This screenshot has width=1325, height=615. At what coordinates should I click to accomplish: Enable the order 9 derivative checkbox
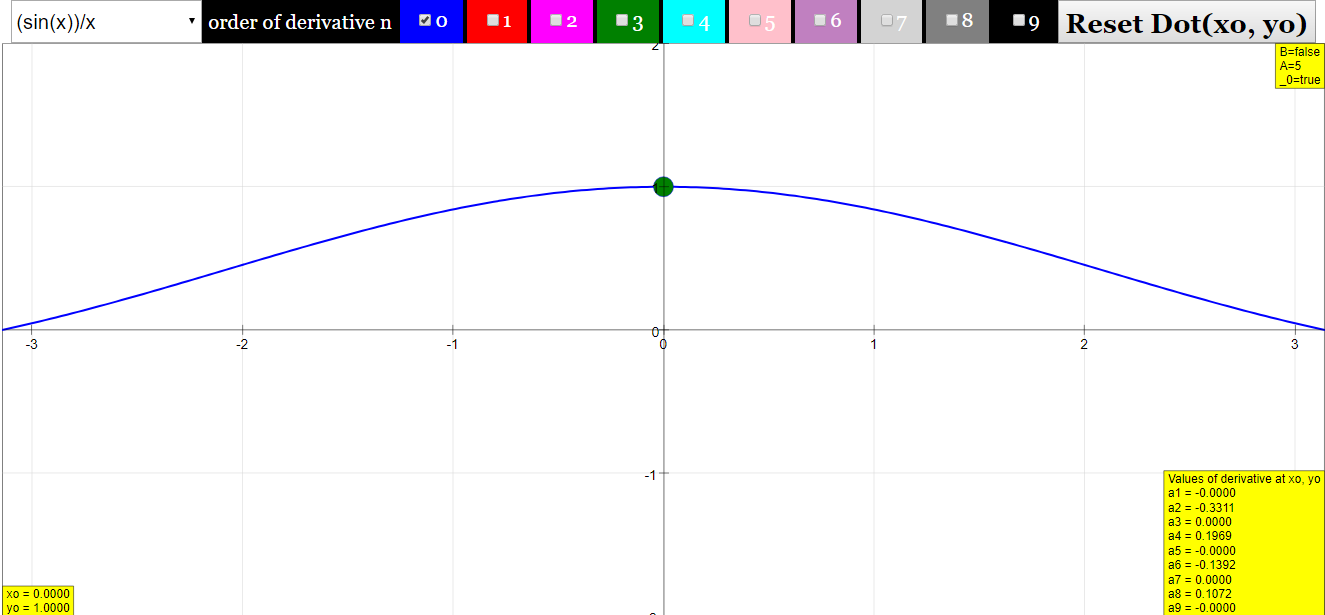[x=1019, y=20]
